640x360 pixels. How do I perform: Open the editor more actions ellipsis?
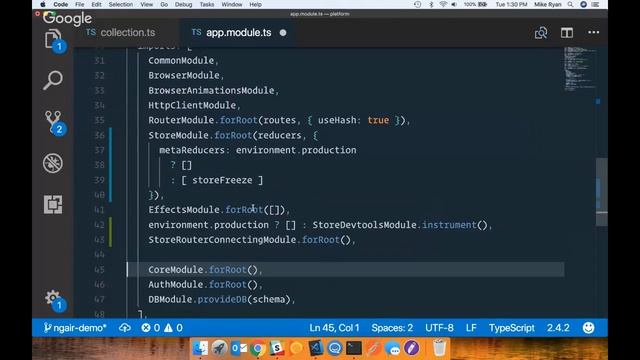coord(593,32)
